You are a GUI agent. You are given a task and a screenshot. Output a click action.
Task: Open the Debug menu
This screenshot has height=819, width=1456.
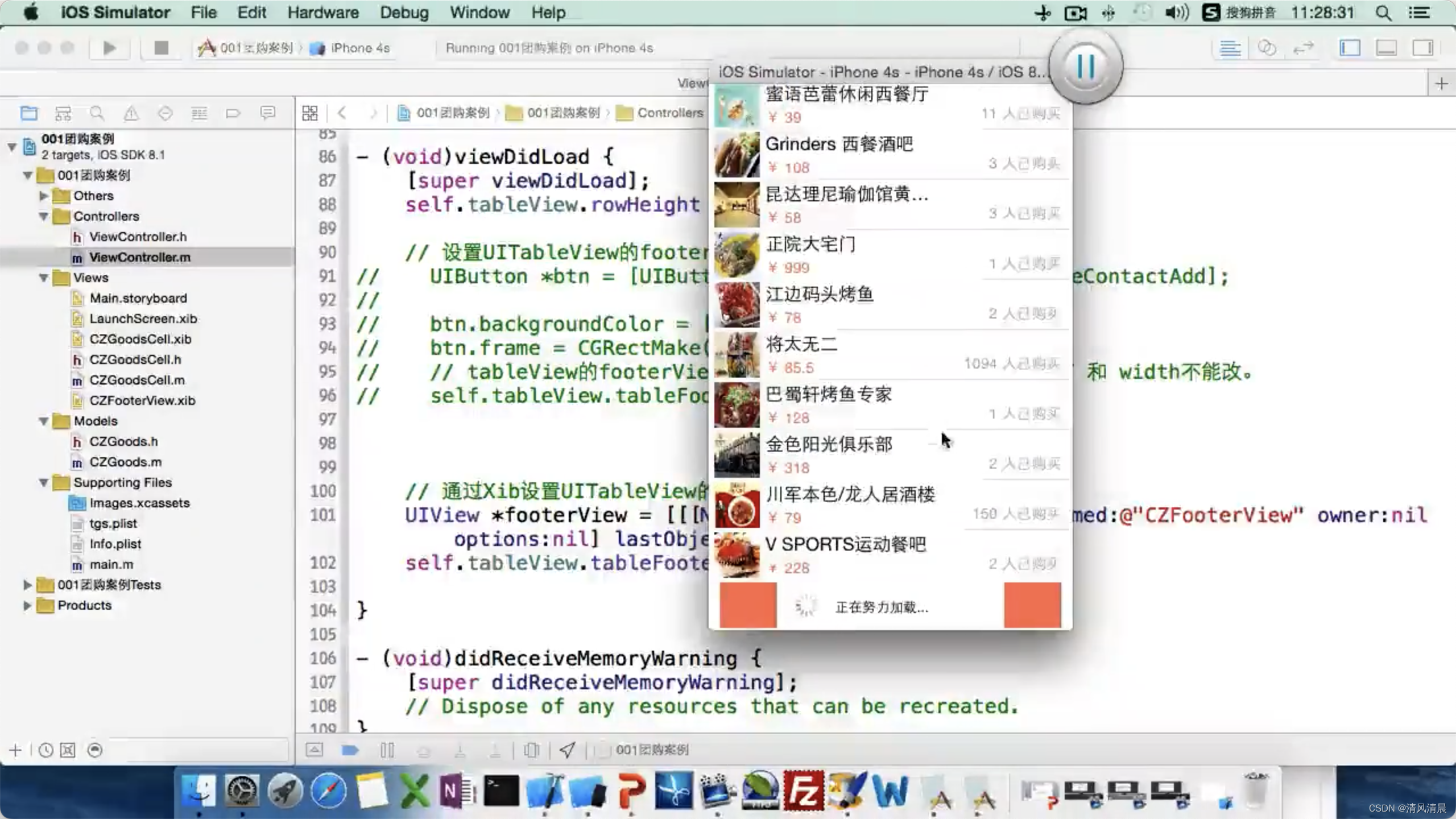click(404, 13)
